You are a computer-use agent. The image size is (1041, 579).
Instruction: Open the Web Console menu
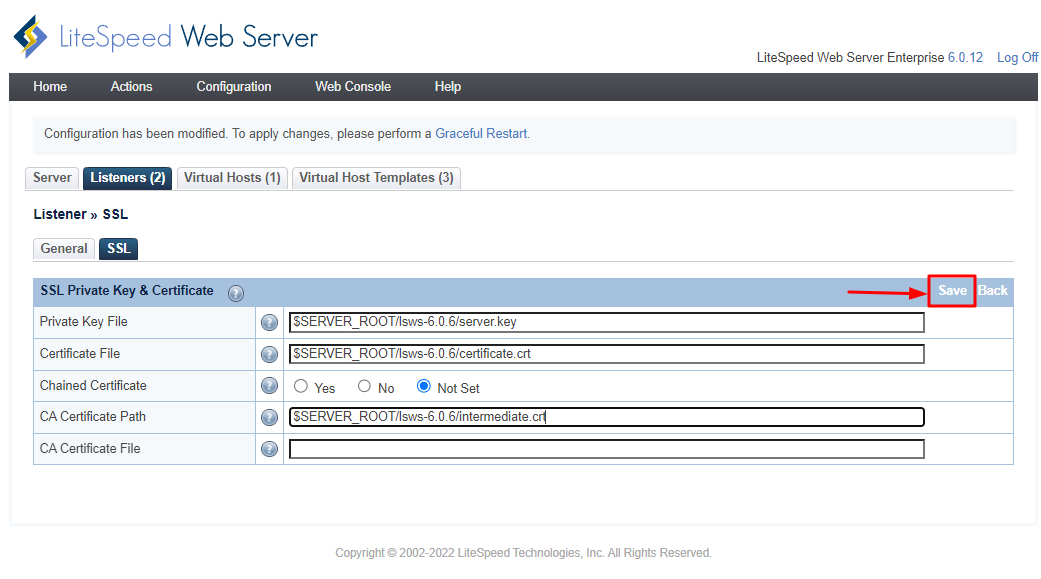tap(353, 86)
